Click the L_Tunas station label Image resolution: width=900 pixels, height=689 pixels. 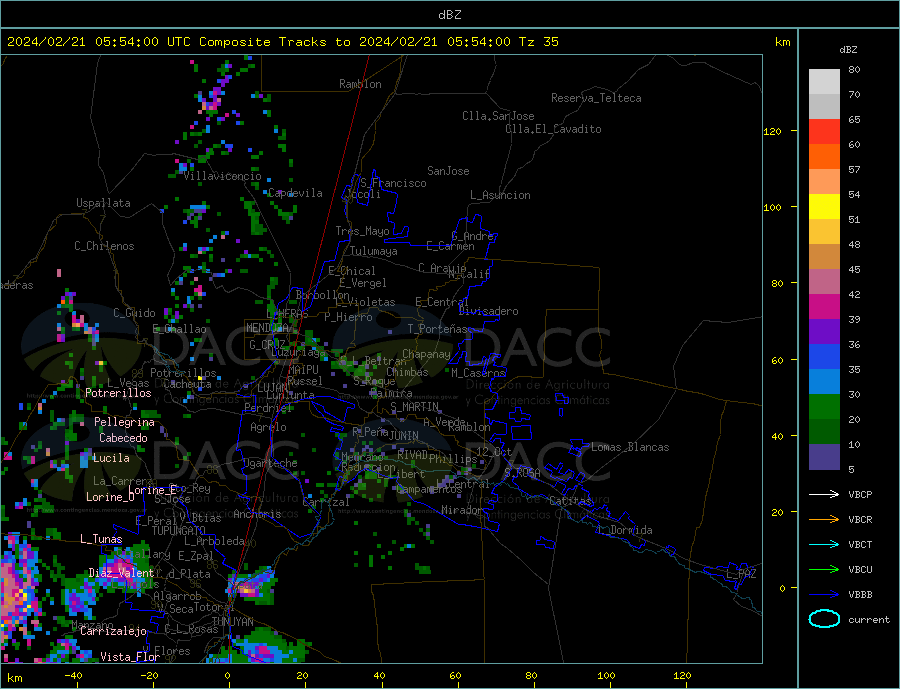(x=101, y=539)
